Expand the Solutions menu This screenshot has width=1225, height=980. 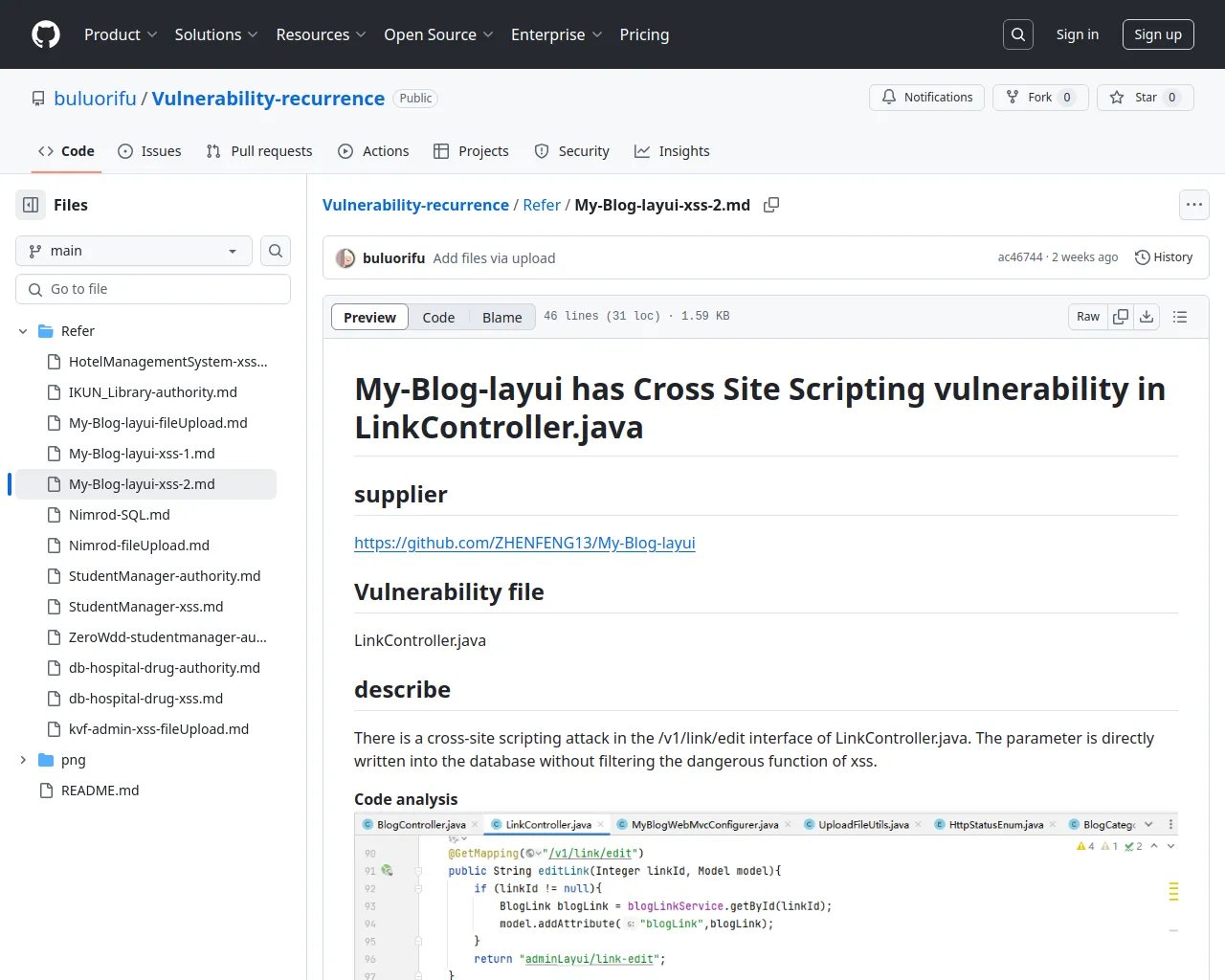tap(216, 34)
